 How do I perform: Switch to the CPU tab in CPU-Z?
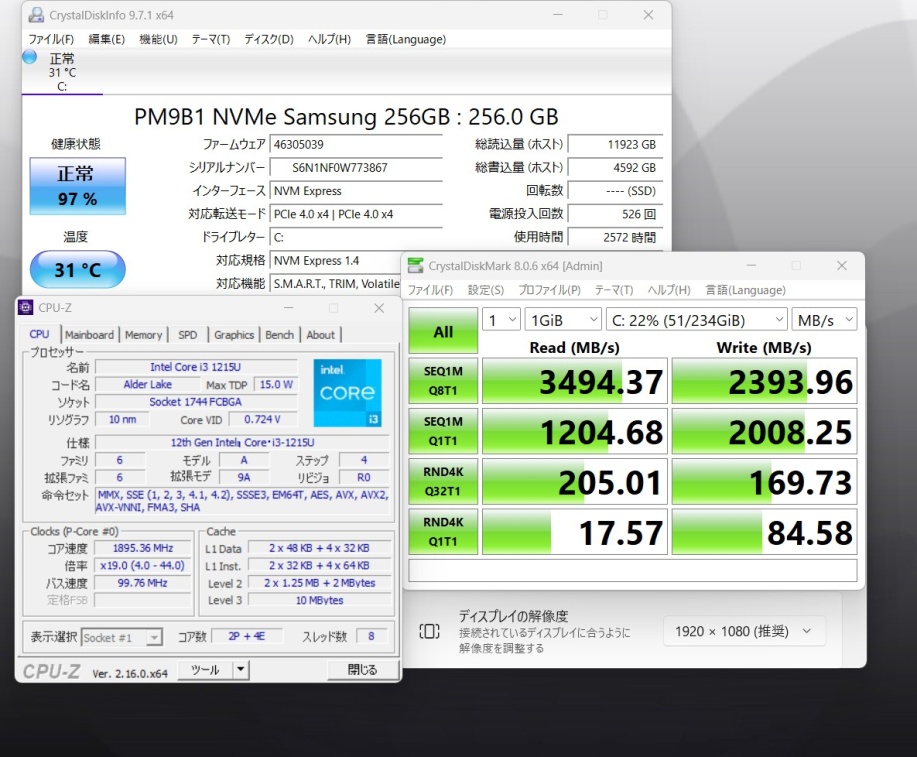(39, 334)
